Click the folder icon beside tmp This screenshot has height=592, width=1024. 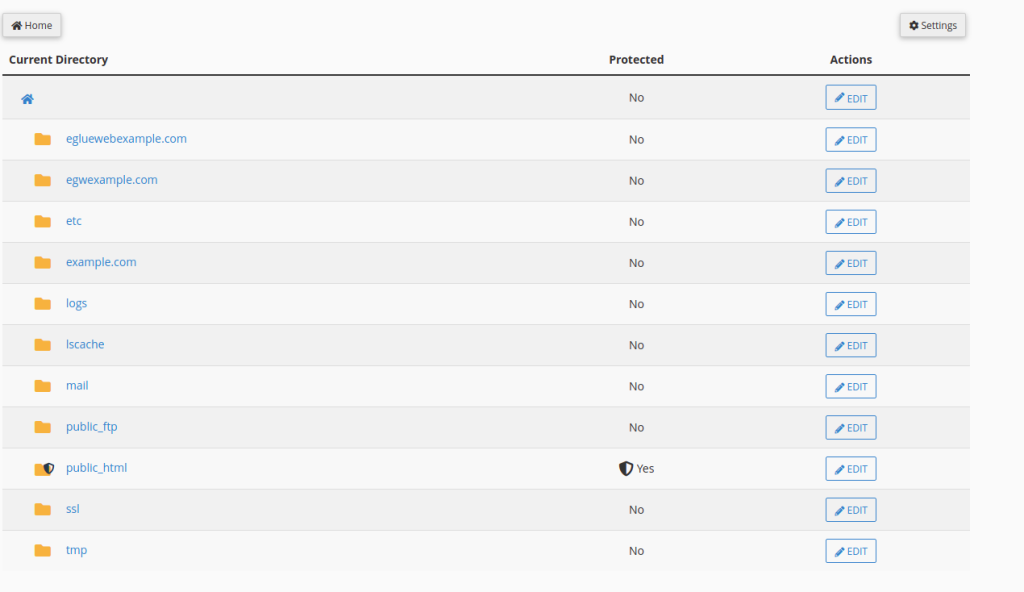pos(42,550)
